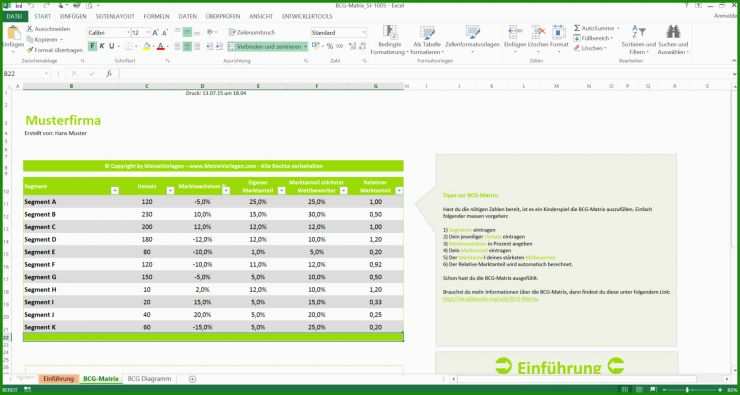Open filter dropdown of Marktwachstum column
The width and height of the screenshot is (740, 395).
point(226,190)
